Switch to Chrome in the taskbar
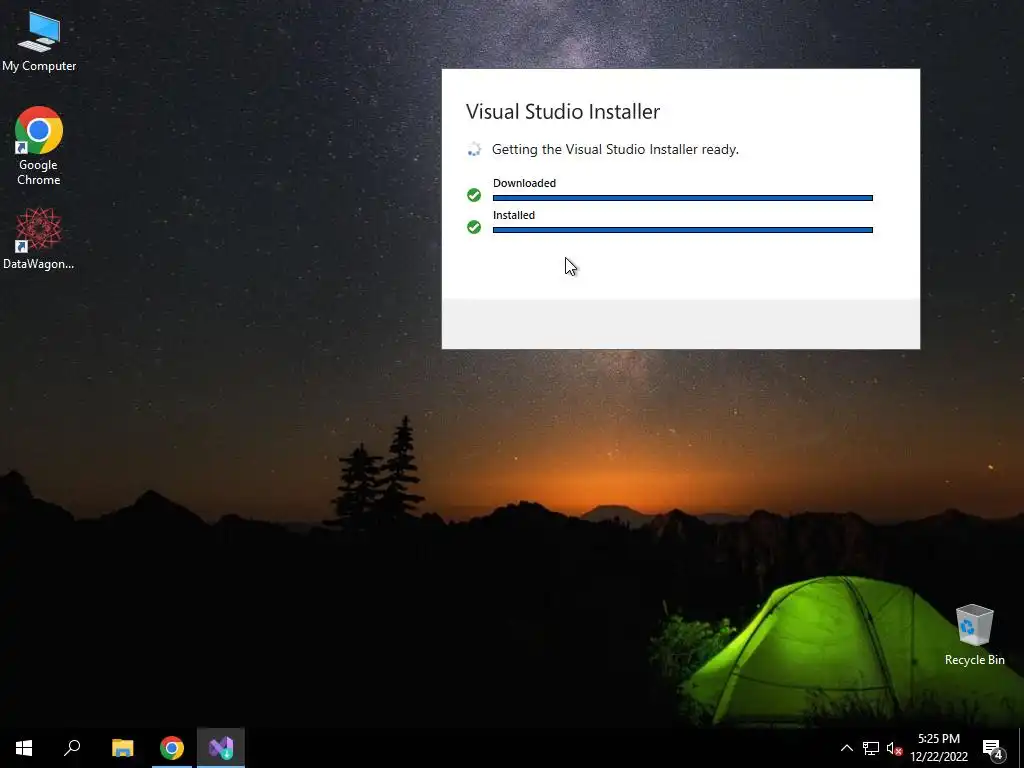The image size is (1024, 768). [x=172, y=748]
